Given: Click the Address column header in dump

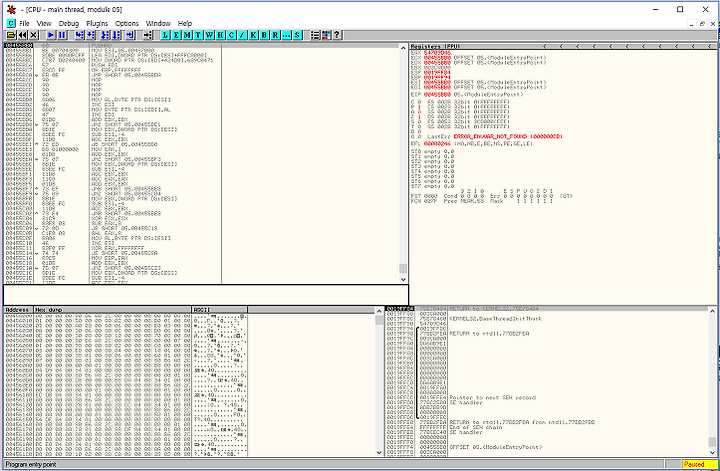Looking at the screenshot, I should tap(19, 310).
